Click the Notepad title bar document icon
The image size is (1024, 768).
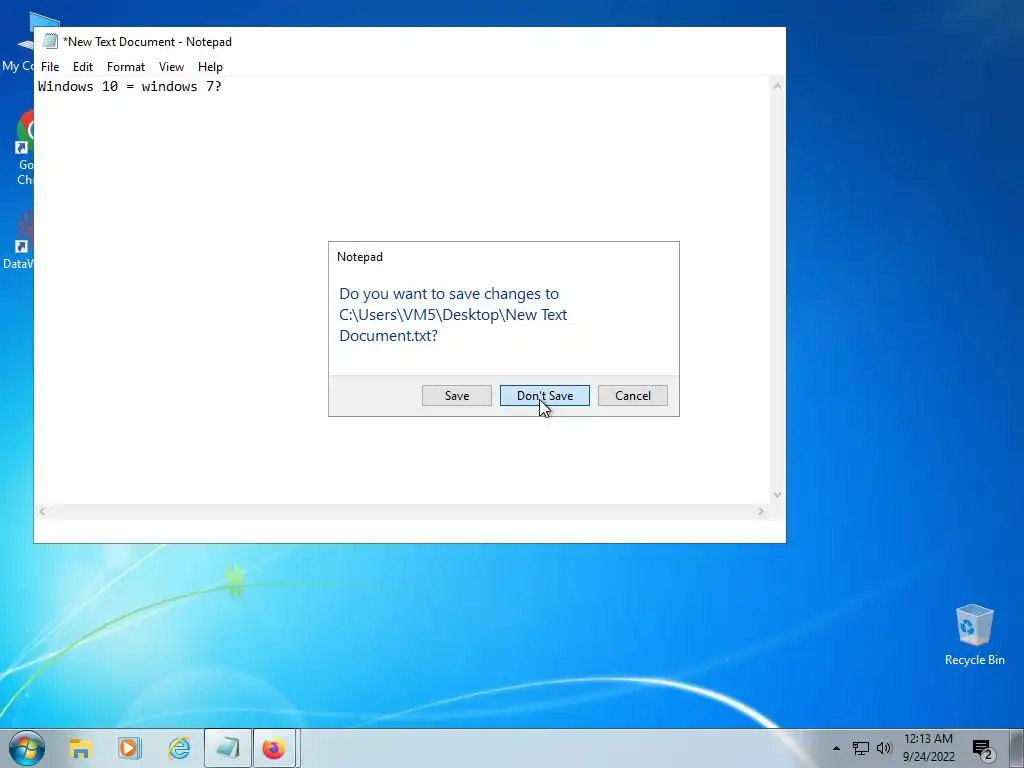50,41
